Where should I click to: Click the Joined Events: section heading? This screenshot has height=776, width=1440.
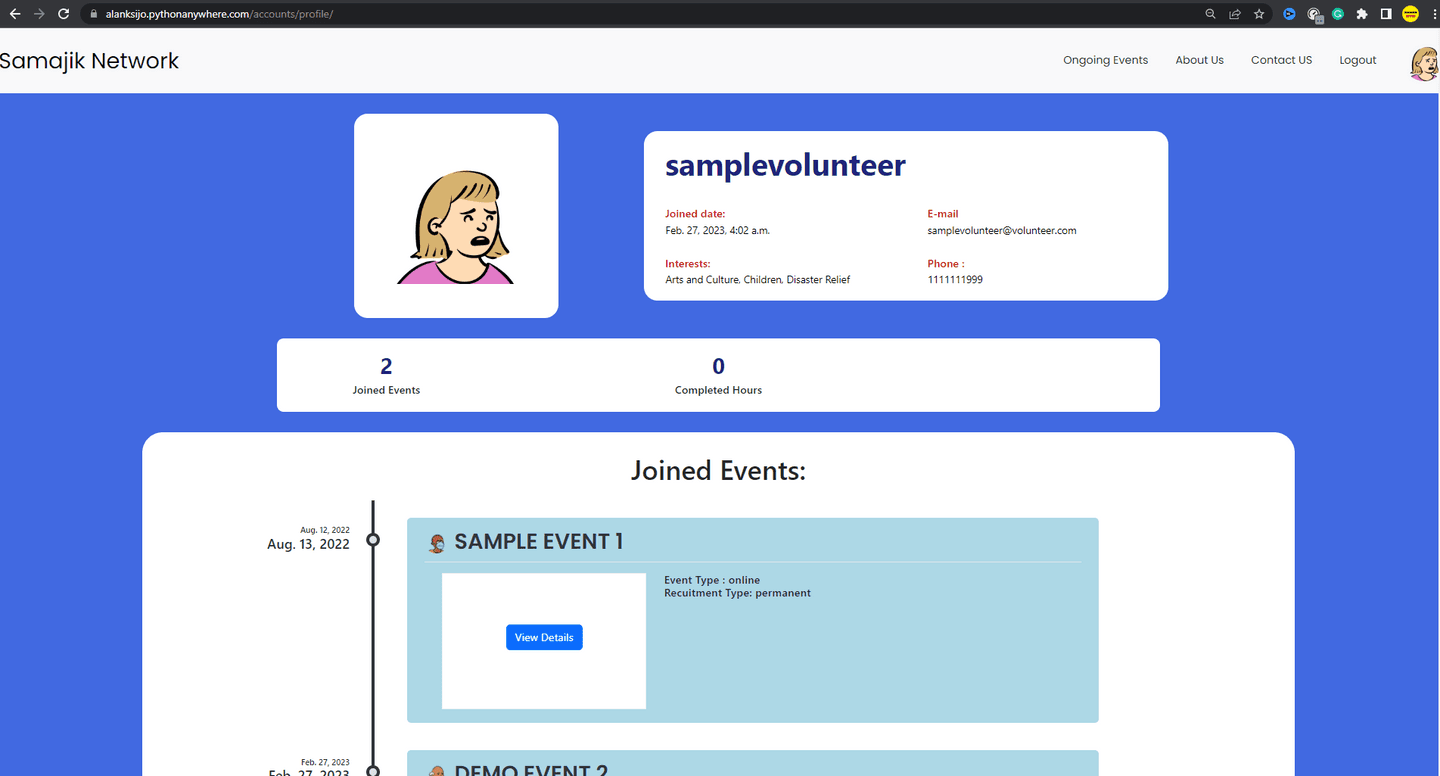click(718, 471)
